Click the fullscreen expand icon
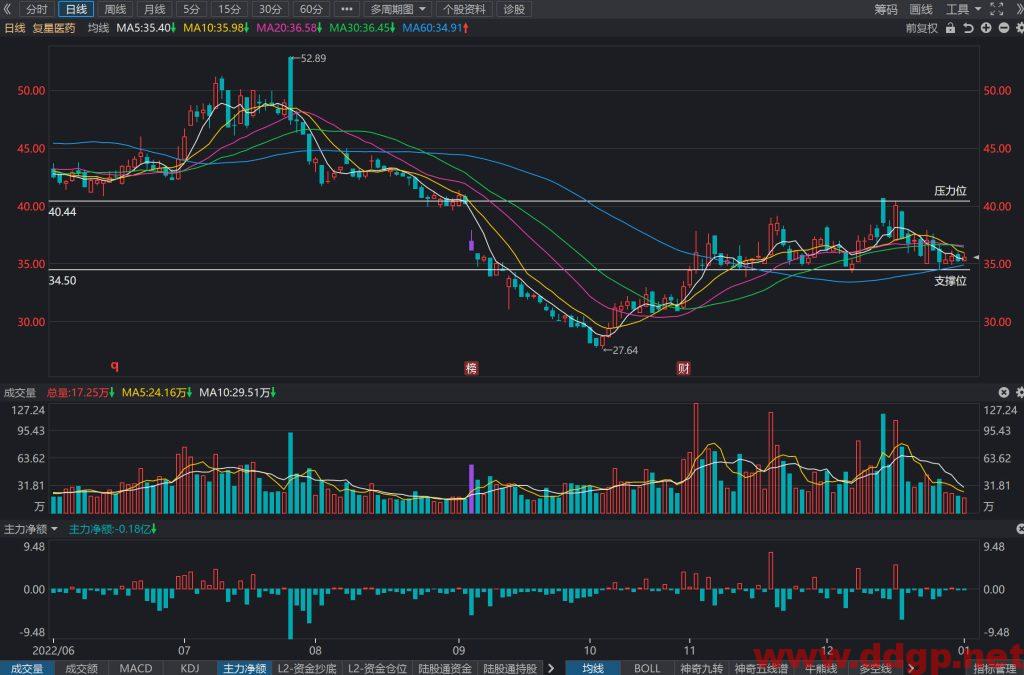 coord(997,9)
